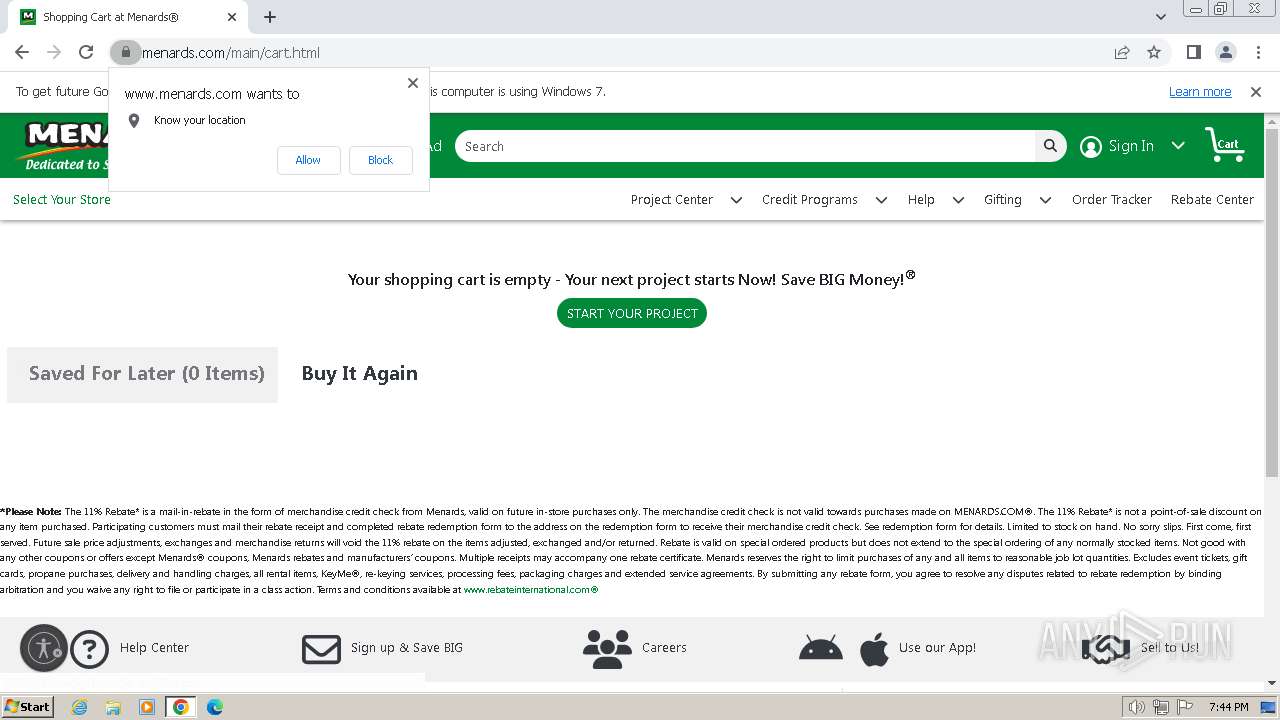1280x720 pixels.
Task: Click the share page icon
Action: [x=1122, y=52]
